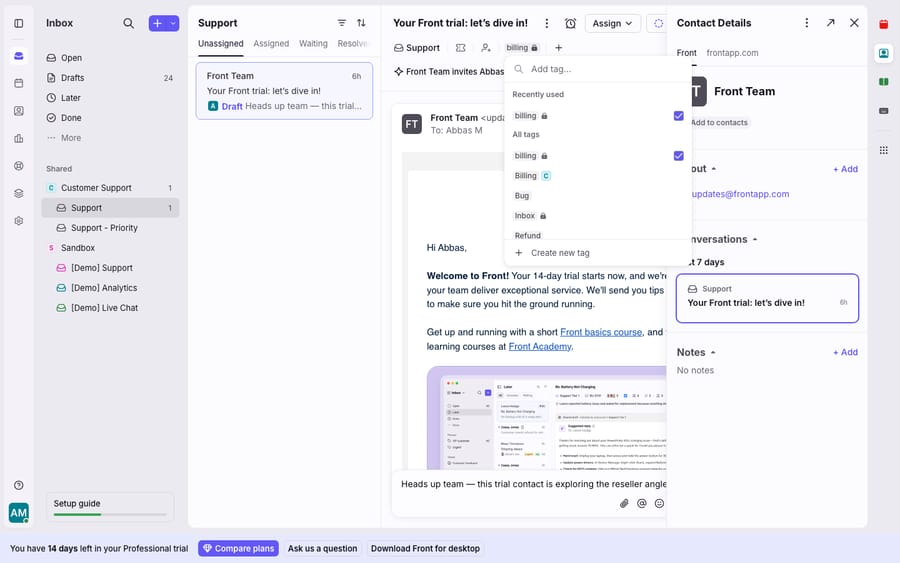Open the AM profile avatar
The width and height of the screenshot is (900, 563).
[18, 512]
